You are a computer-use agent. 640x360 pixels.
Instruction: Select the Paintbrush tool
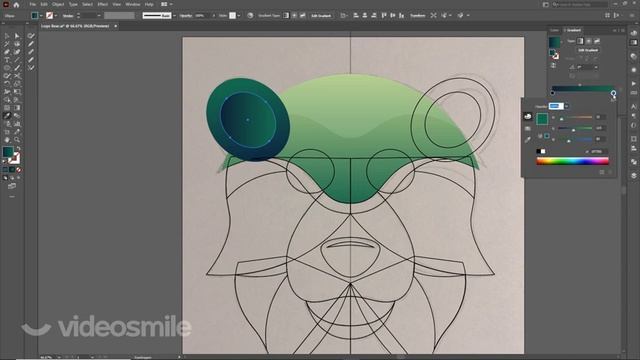[x=17, y=68]
